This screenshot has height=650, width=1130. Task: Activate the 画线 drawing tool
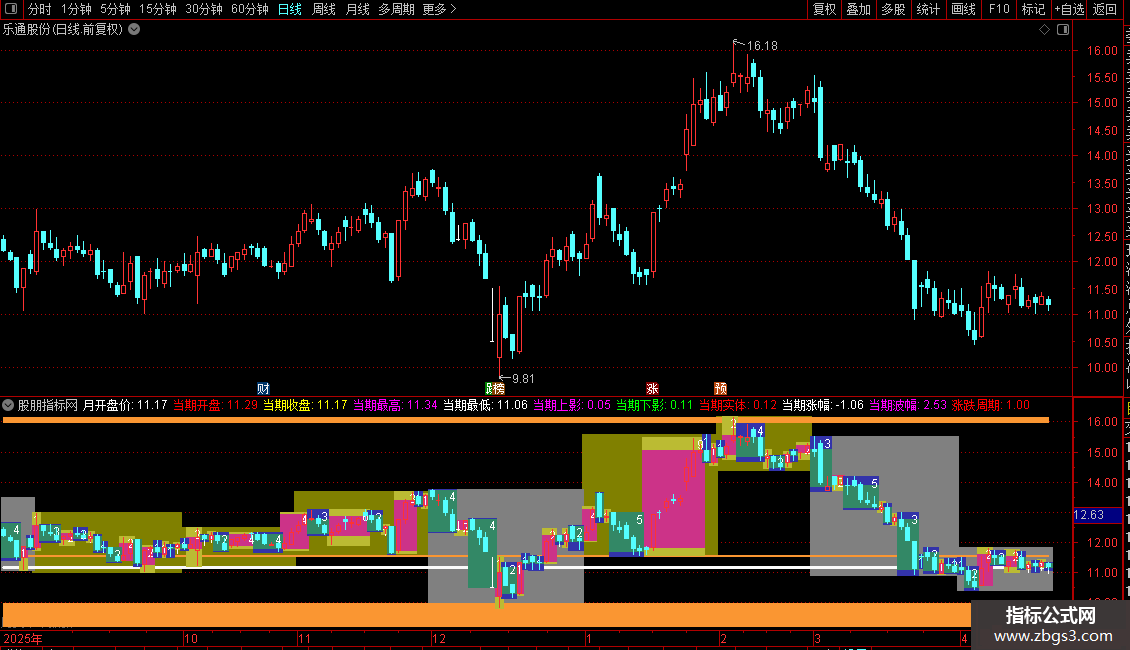point(964,9)
